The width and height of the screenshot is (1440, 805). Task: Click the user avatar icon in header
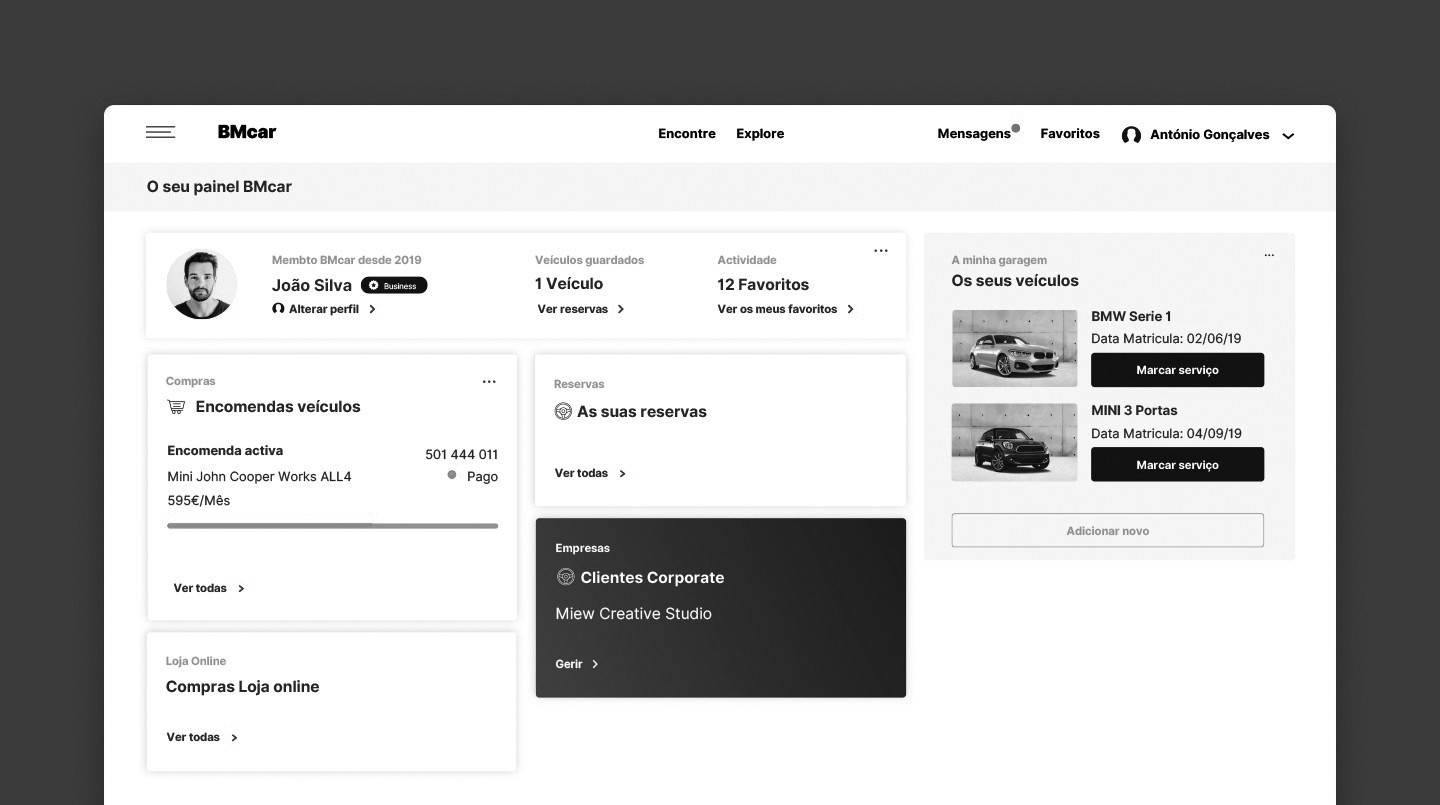click(1131, 135)
